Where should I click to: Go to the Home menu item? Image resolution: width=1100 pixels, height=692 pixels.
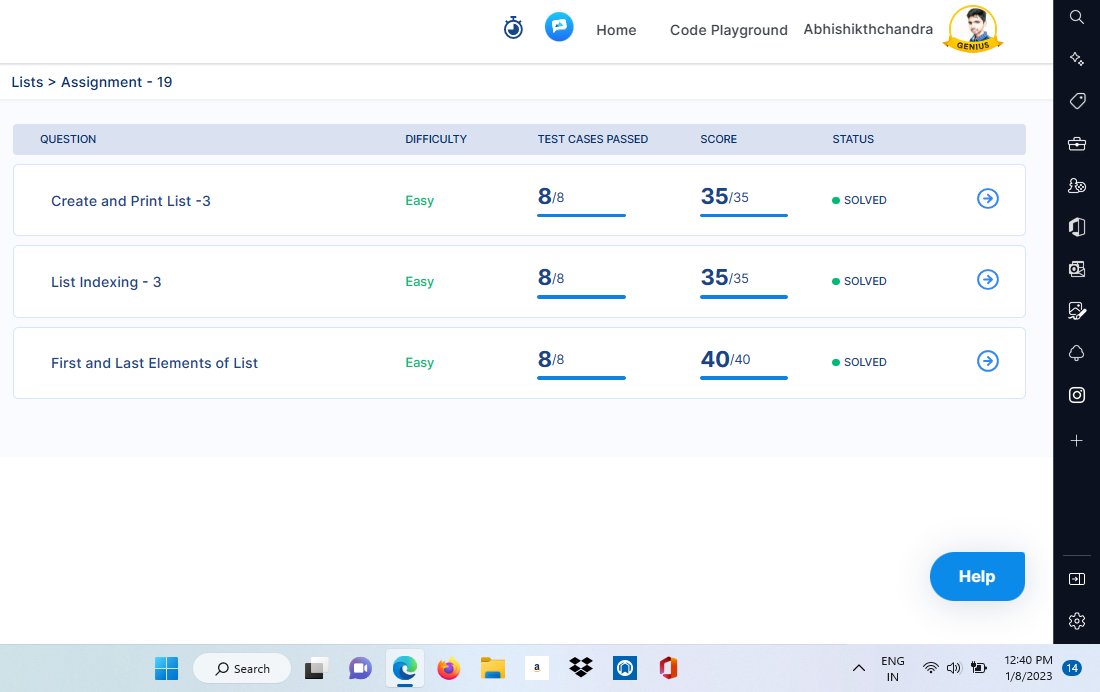pyautogui.click(x=616, y=30)
